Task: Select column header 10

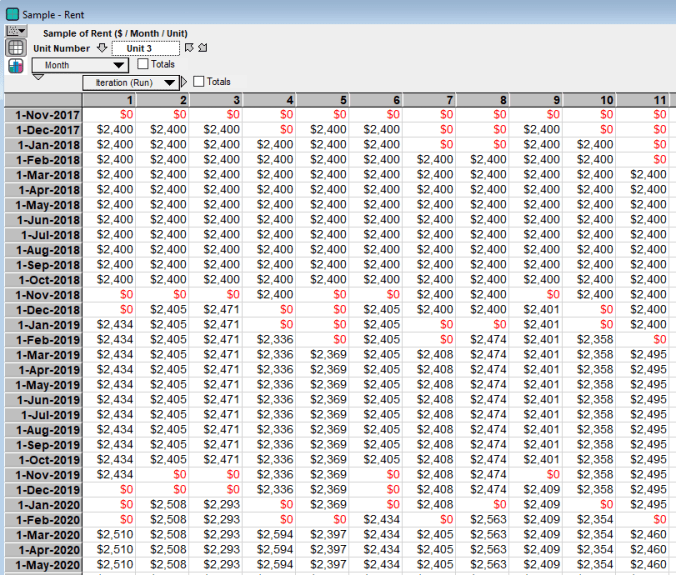Action: [x=590, y=100]
